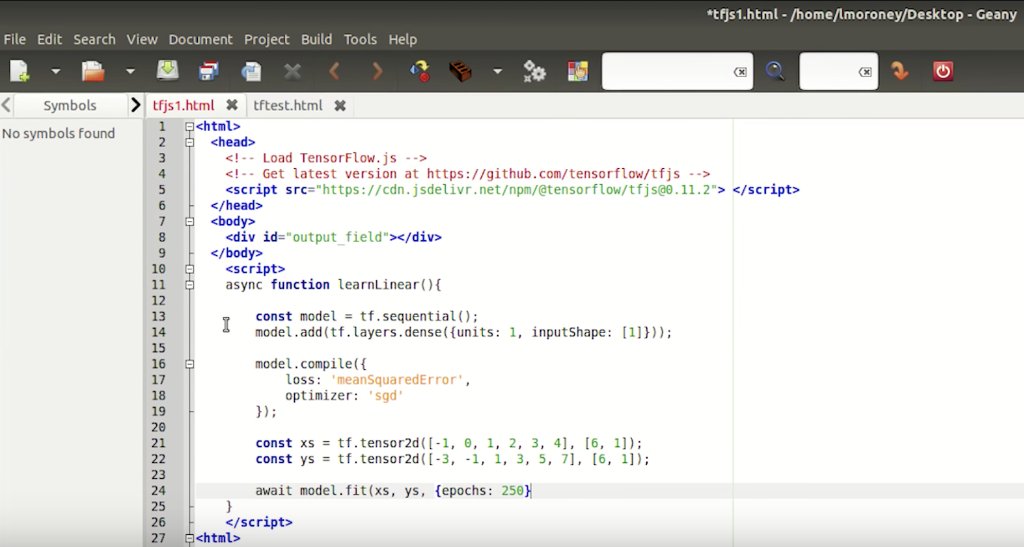Collapse the <head> fold marker on line 2
This screenshot has width=1024, height=547.
point(189,142)
